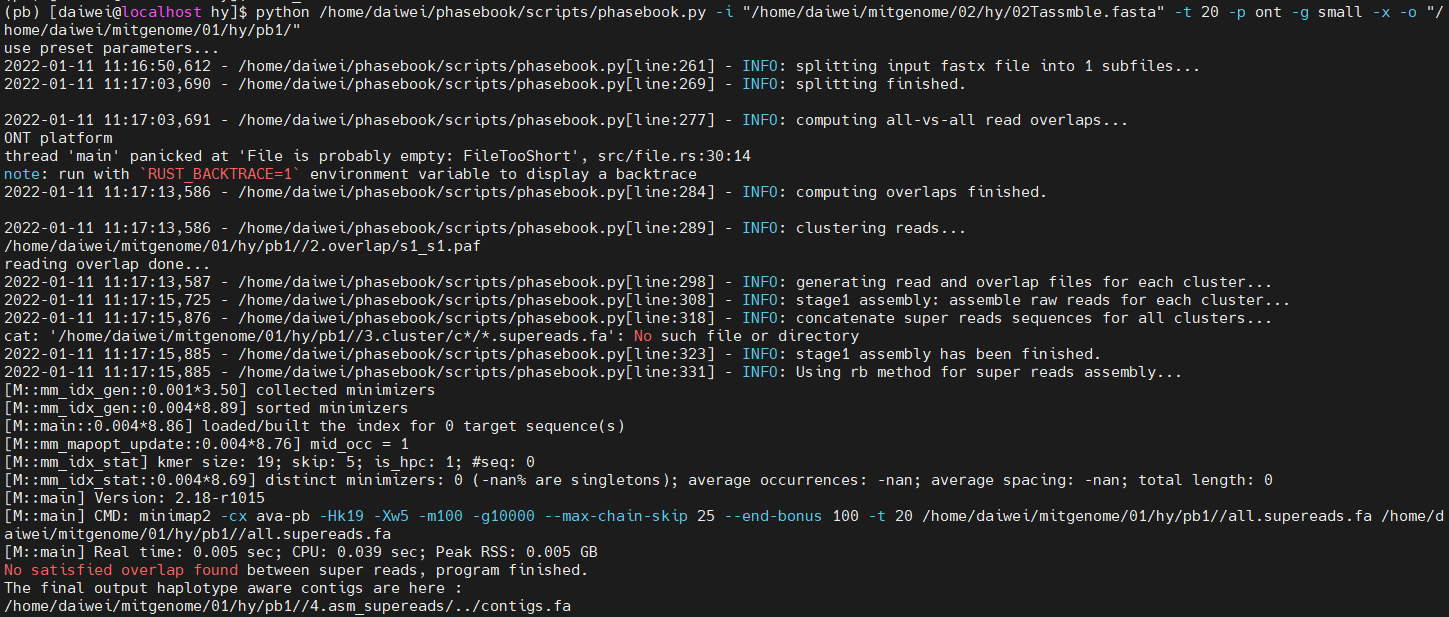Click the "thread 'main' panicked" error line

[377, 156]
